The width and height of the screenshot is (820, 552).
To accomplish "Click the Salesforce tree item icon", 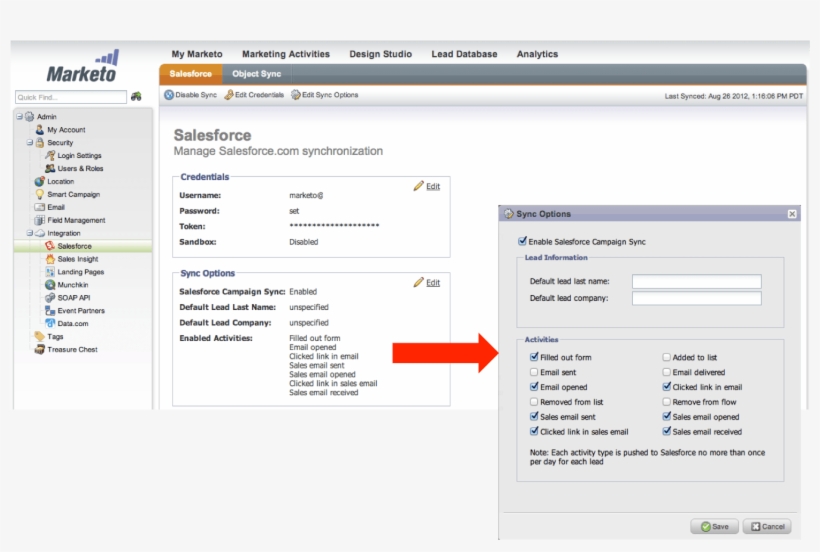I will pos(50,246).
